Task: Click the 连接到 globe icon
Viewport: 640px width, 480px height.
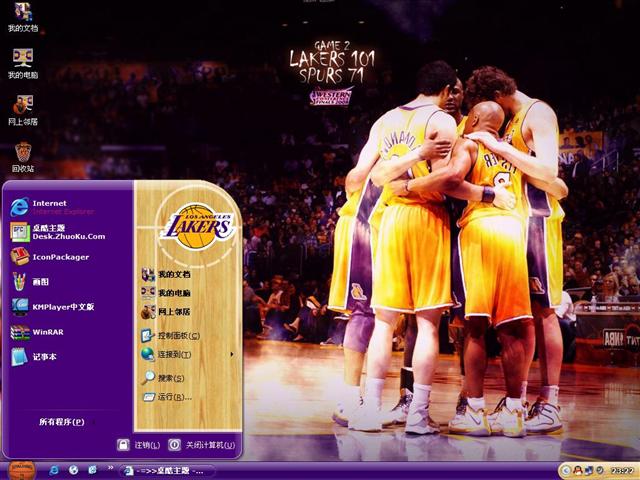Action: (147, 354)
